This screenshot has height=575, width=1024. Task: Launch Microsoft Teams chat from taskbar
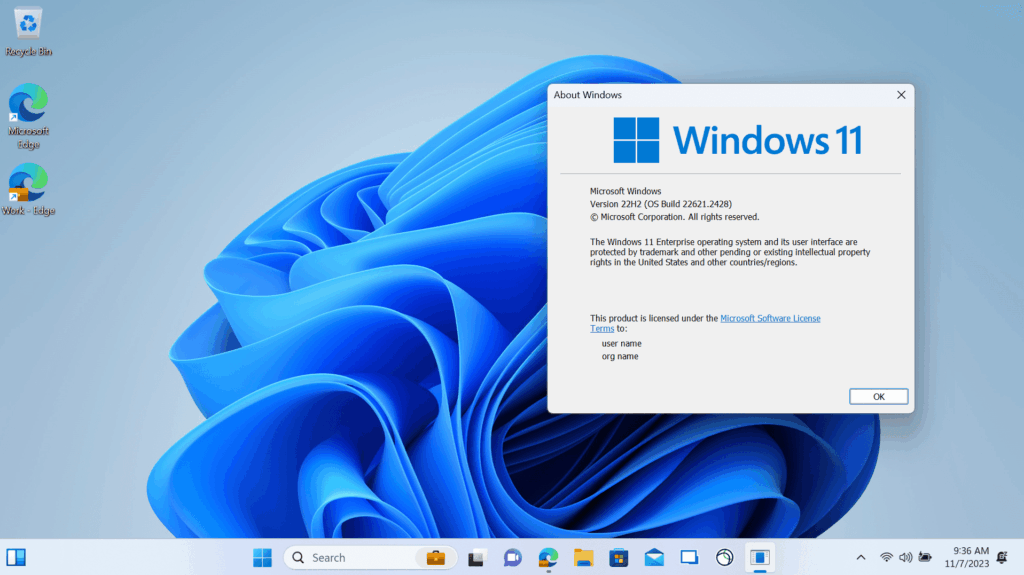pyautogui.click(x=512, y=557)
